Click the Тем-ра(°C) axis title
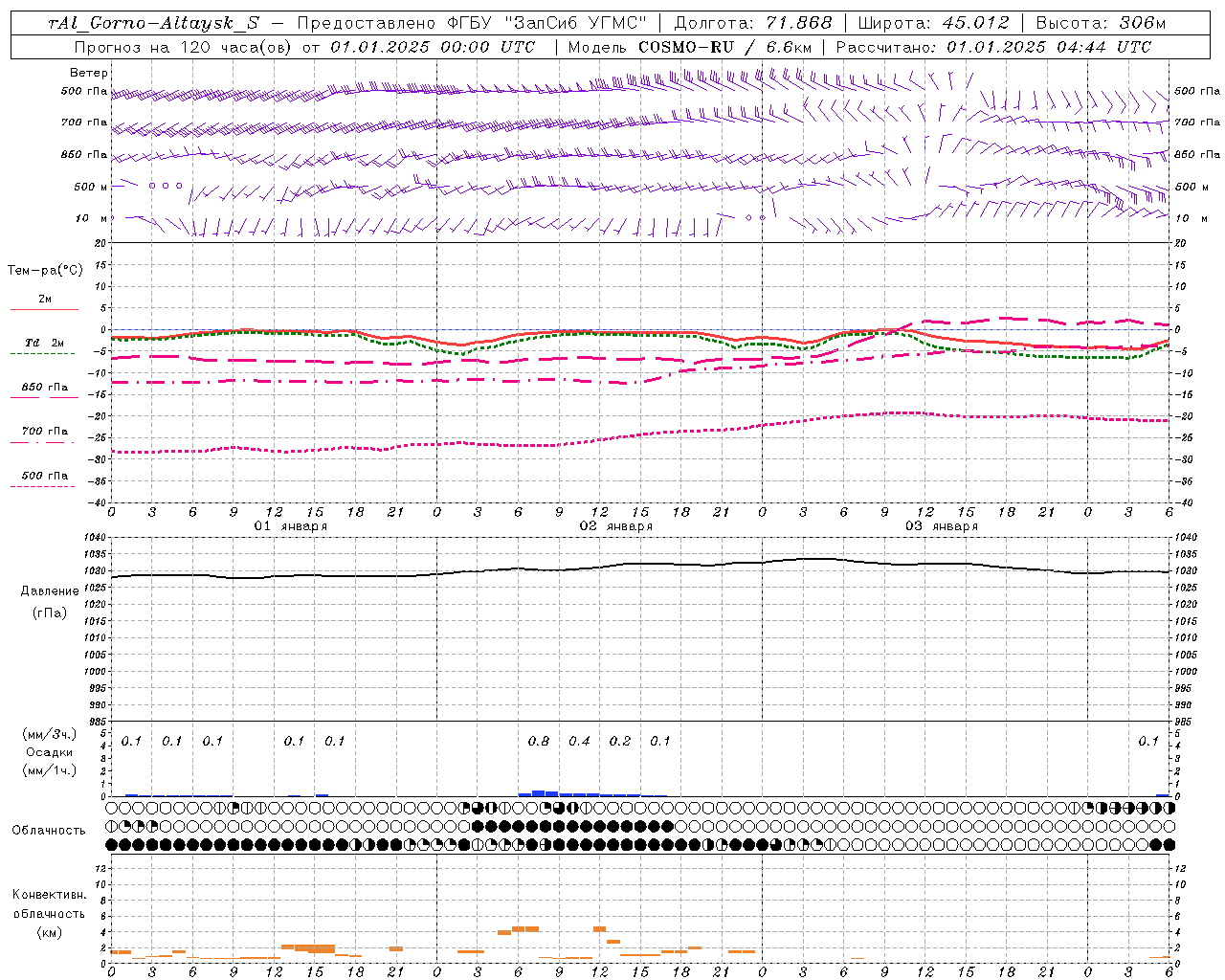This screenshot has width=1225, height=980. [x=45, y=271]
